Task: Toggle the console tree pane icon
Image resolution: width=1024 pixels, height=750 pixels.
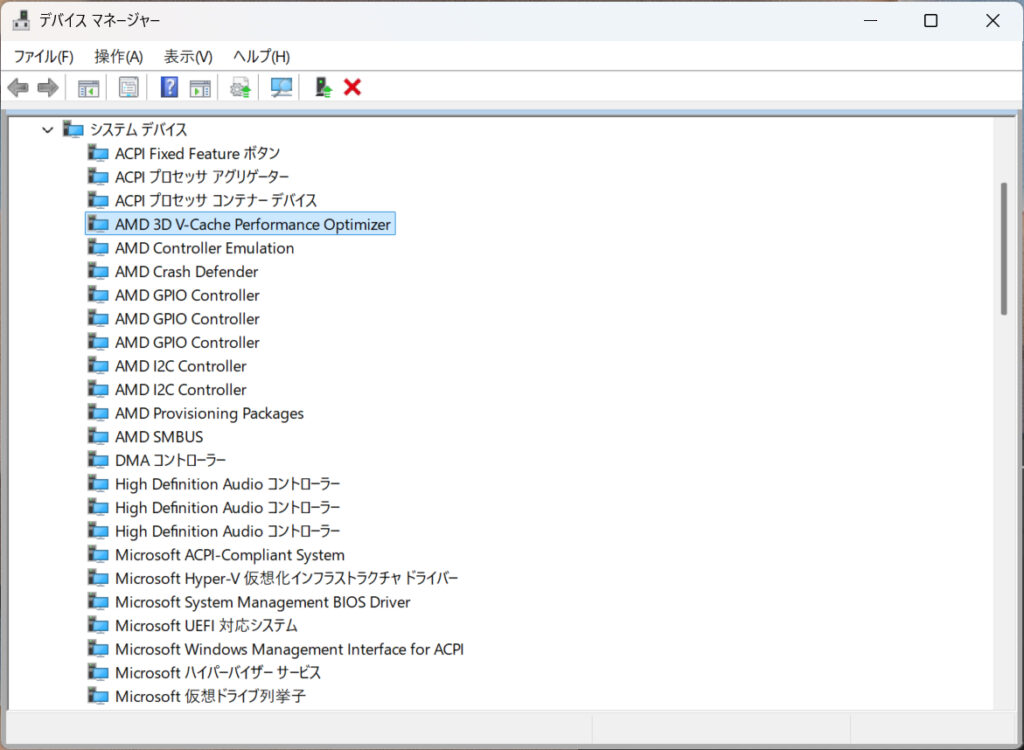Action: [88, 88]
